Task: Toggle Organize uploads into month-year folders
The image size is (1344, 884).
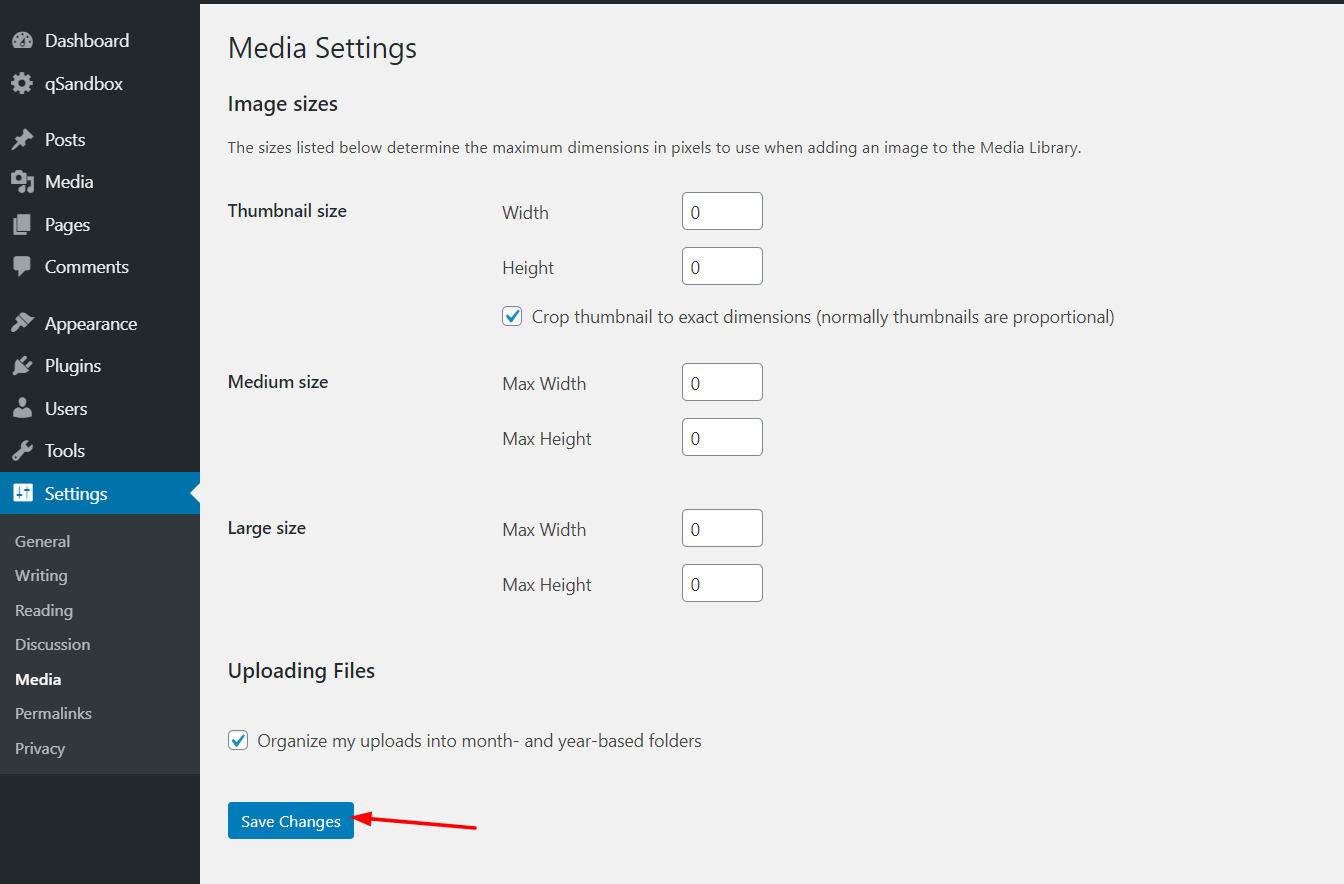Action: point(238,741)
